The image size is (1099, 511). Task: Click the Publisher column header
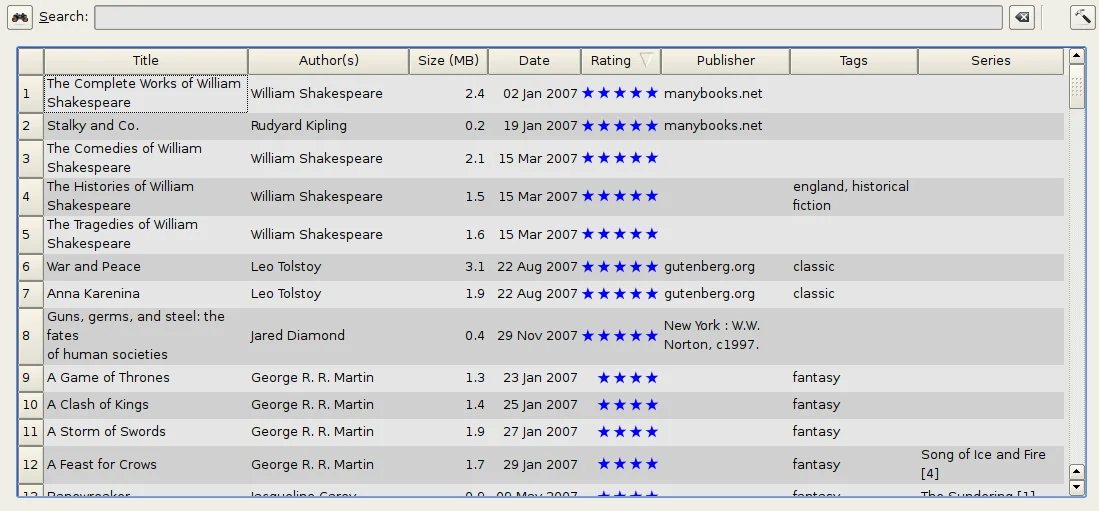pos(725,61)
